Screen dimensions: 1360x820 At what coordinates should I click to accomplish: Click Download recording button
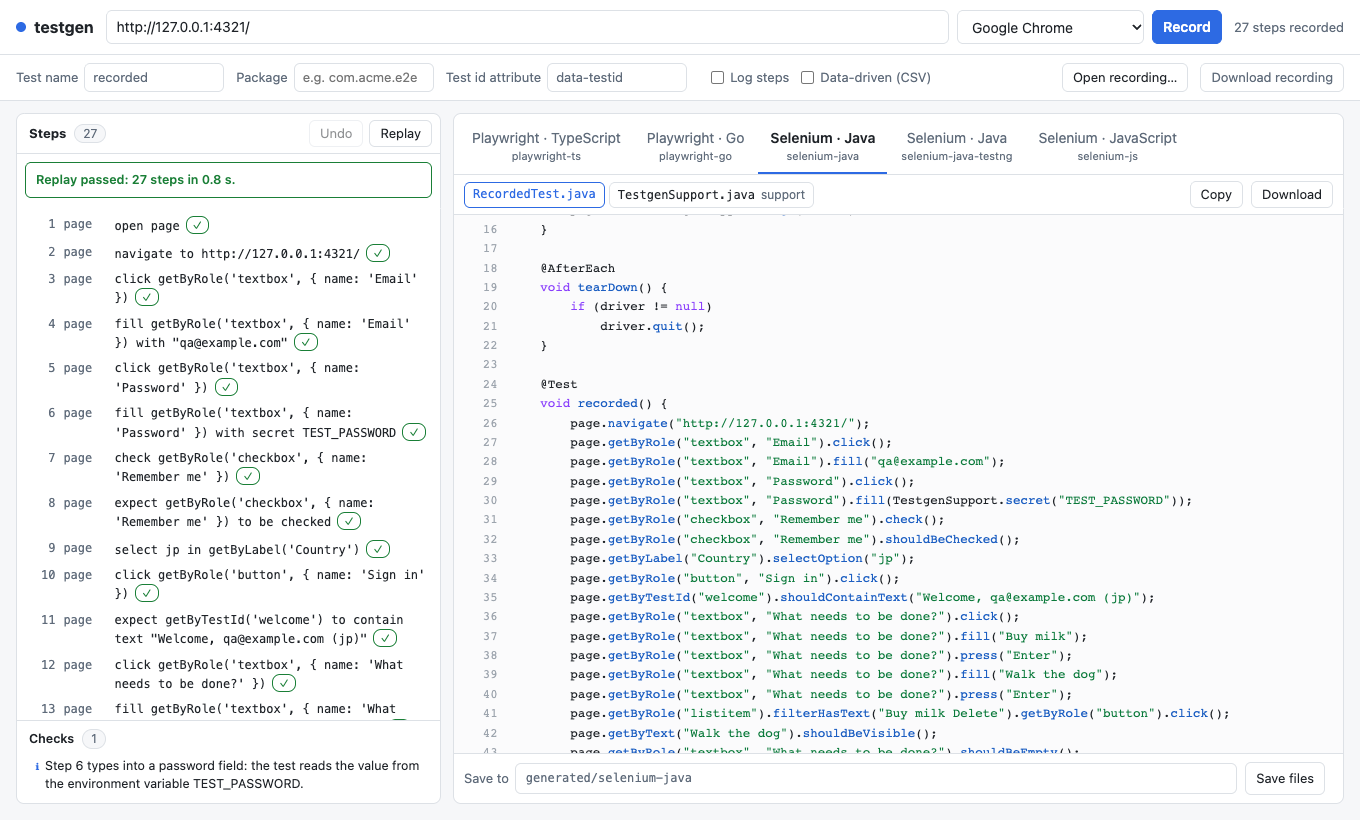tap(1272, 78)
